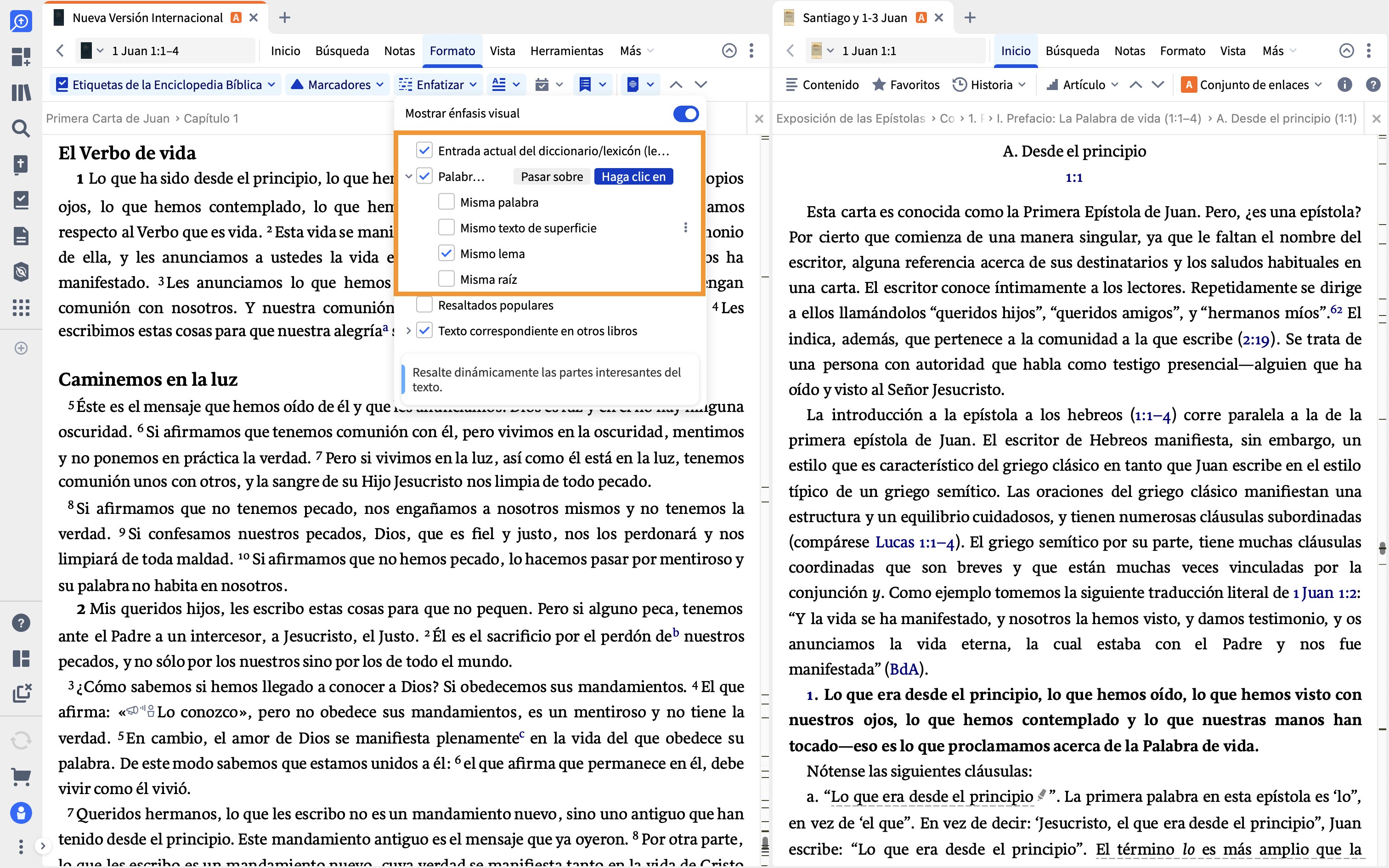The width and height of the screenshot is (1389, 868).
Task: Check Resaltados populares option
Action: pos(424,305)
